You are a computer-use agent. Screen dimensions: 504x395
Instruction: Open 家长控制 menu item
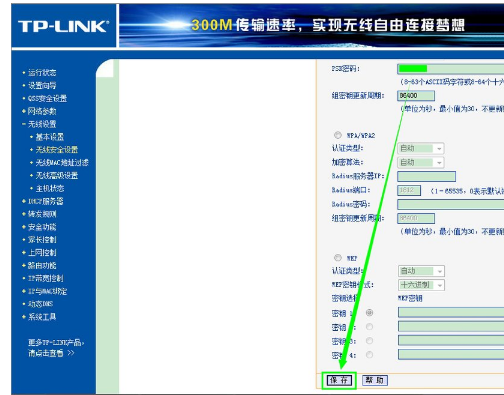42,240
